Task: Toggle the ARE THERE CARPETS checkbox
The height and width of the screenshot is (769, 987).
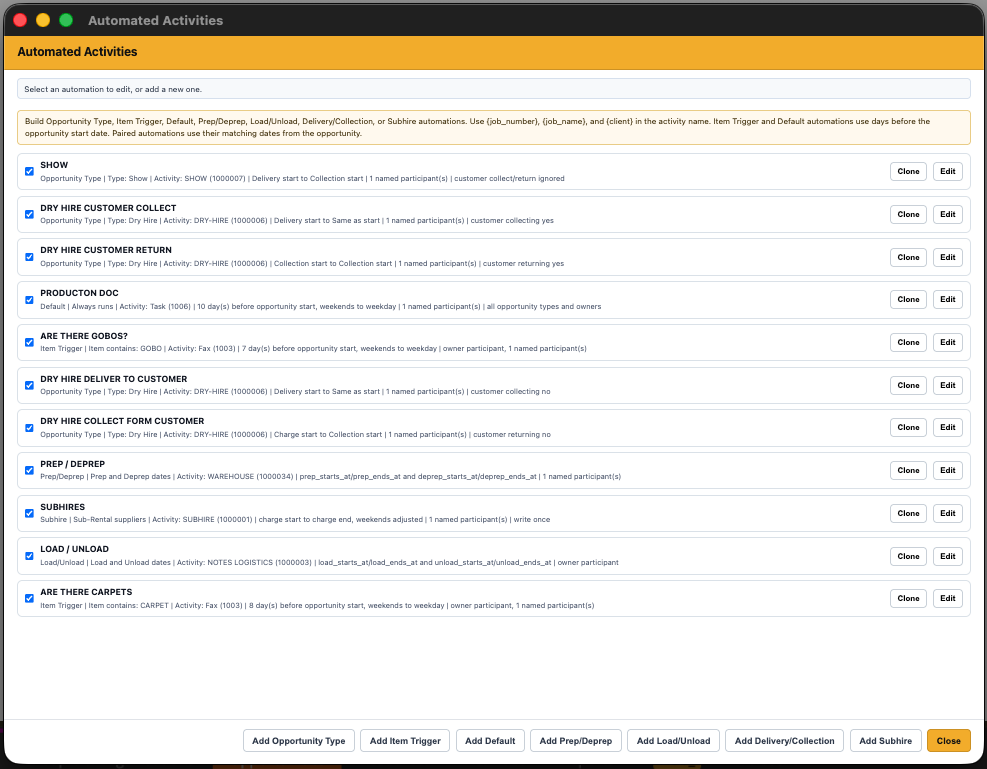Action: pos(29,598)
